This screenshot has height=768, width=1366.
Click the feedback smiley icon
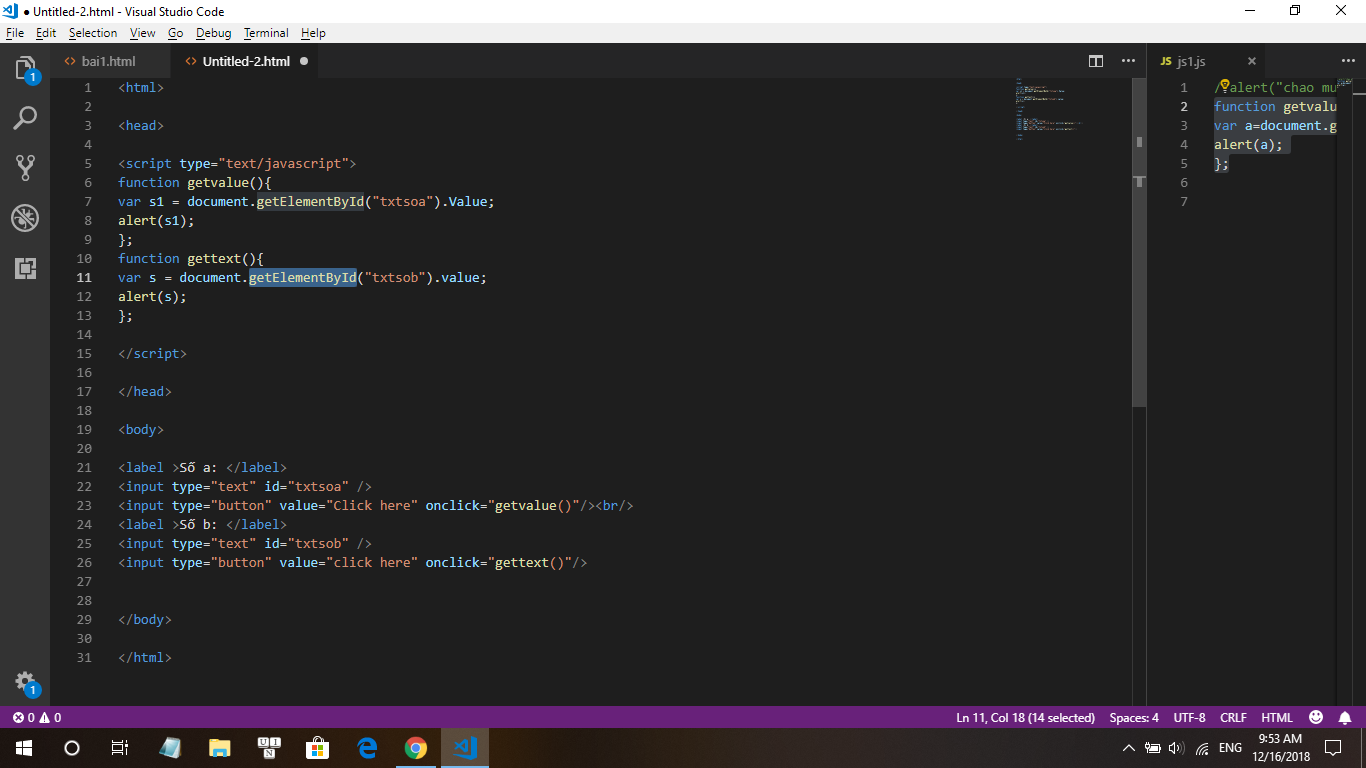(x=1316, y=718)
